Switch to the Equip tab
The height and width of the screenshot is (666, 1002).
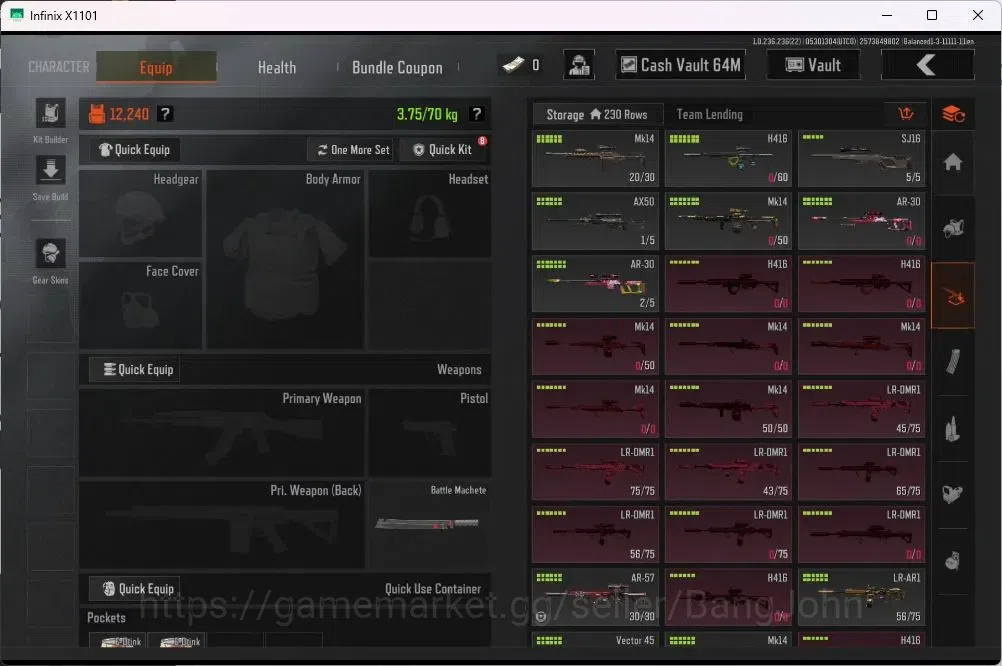156,67
